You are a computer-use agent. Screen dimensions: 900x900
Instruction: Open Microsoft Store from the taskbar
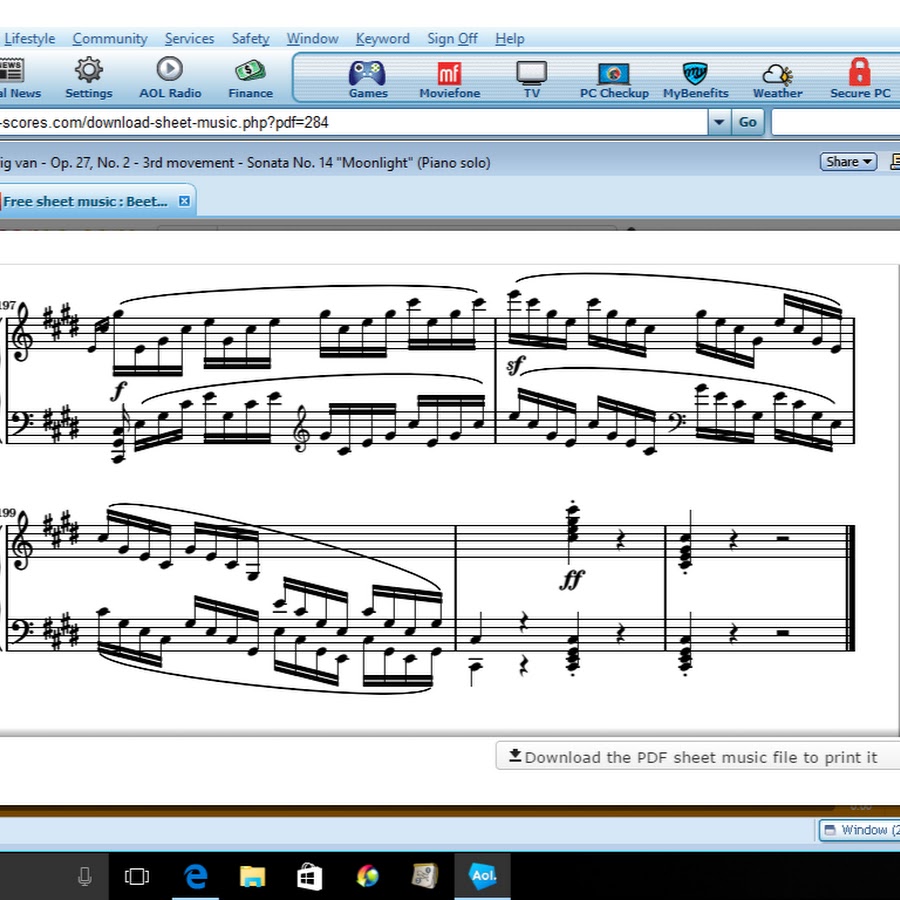coord(309,876)
